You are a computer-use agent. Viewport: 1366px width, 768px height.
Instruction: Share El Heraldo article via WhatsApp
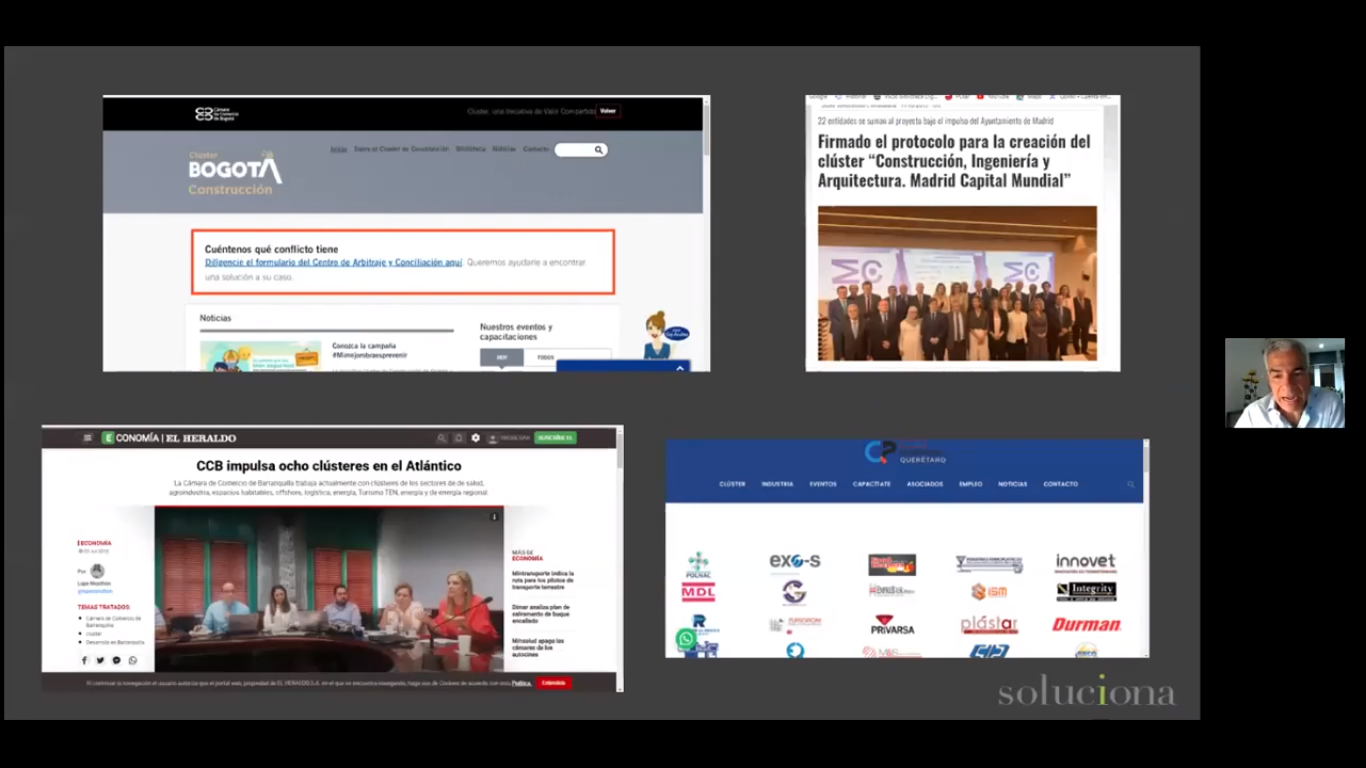tap(133, 660)
